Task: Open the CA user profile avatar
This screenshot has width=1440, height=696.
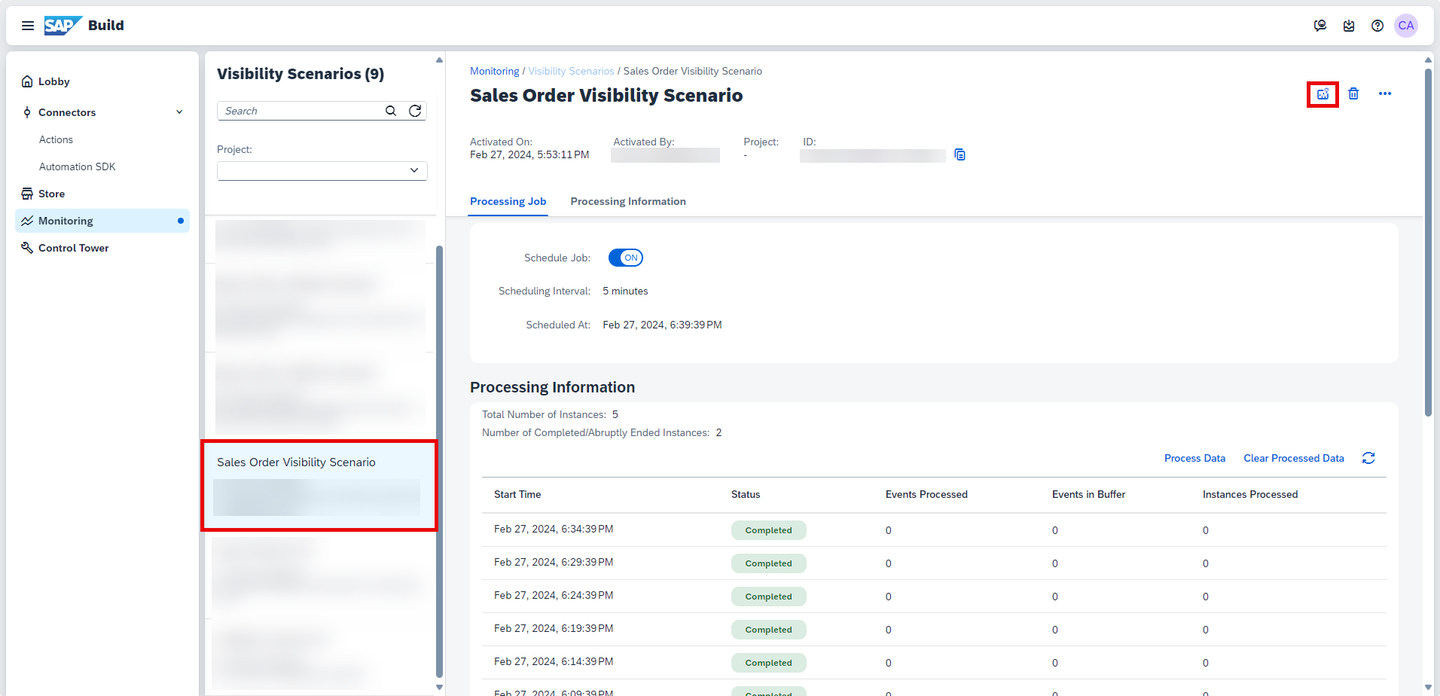Action: (1406, 26)
